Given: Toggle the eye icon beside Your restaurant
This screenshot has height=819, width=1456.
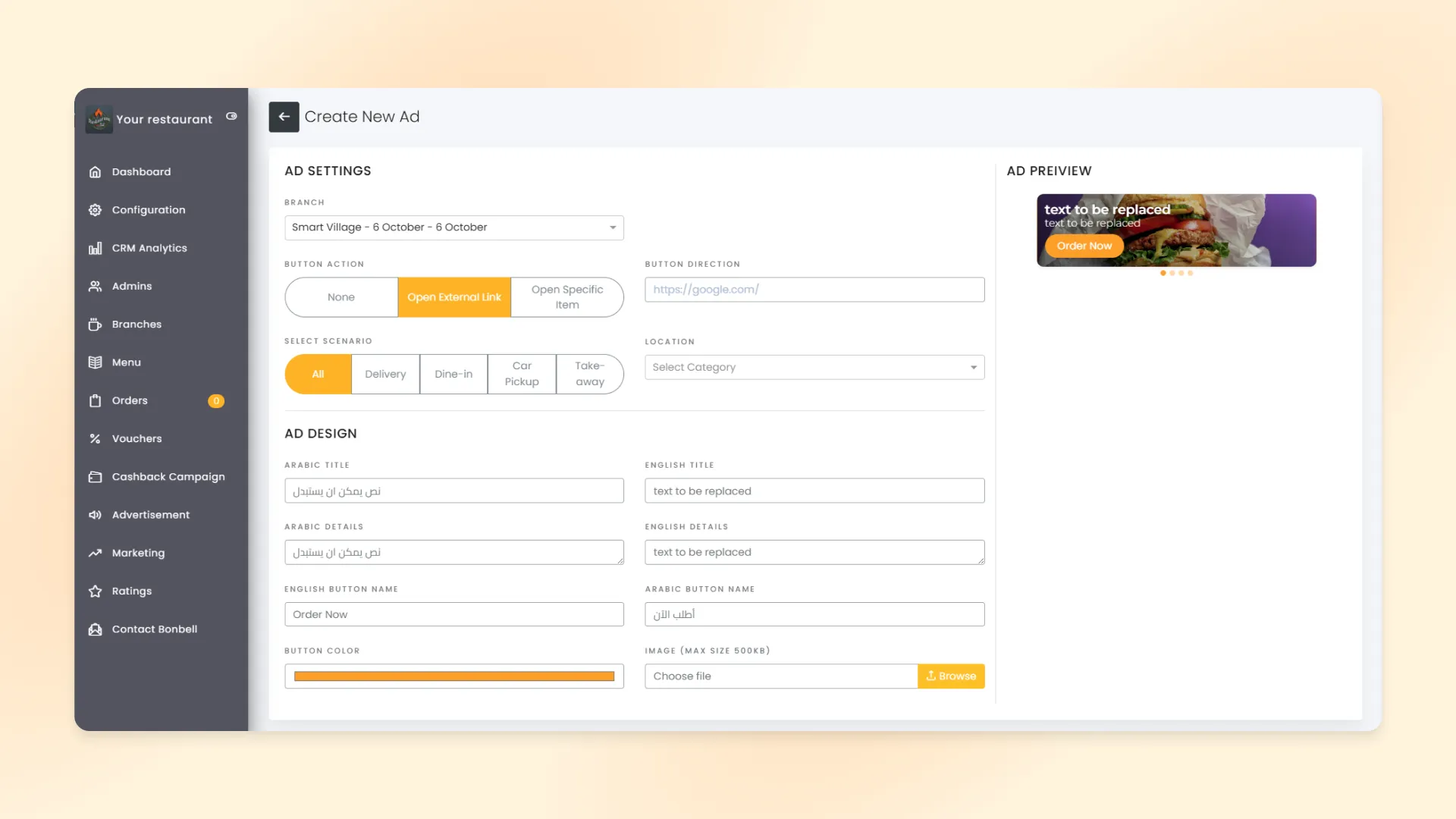Looking at the screenshot, I should point(231,116).
